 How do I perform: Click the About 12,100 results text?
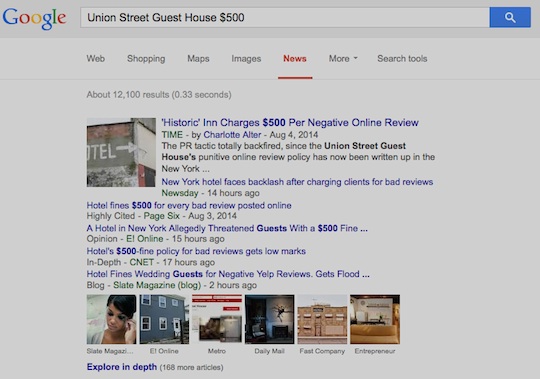coord(159,95)
